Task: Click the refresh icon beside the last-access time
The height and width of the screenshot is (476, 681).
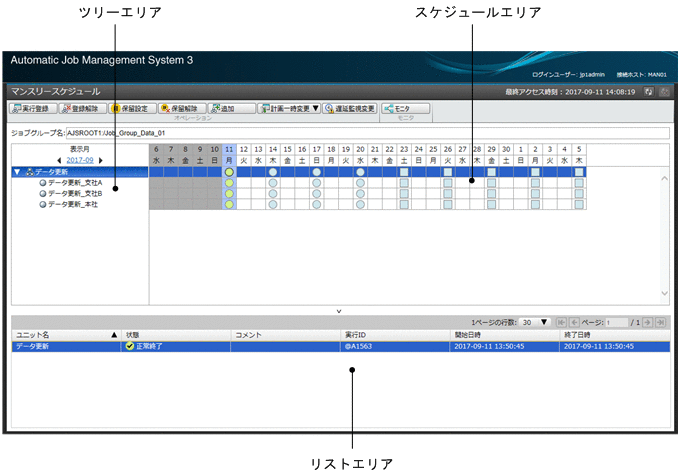Action: click(x=648, y=92)
